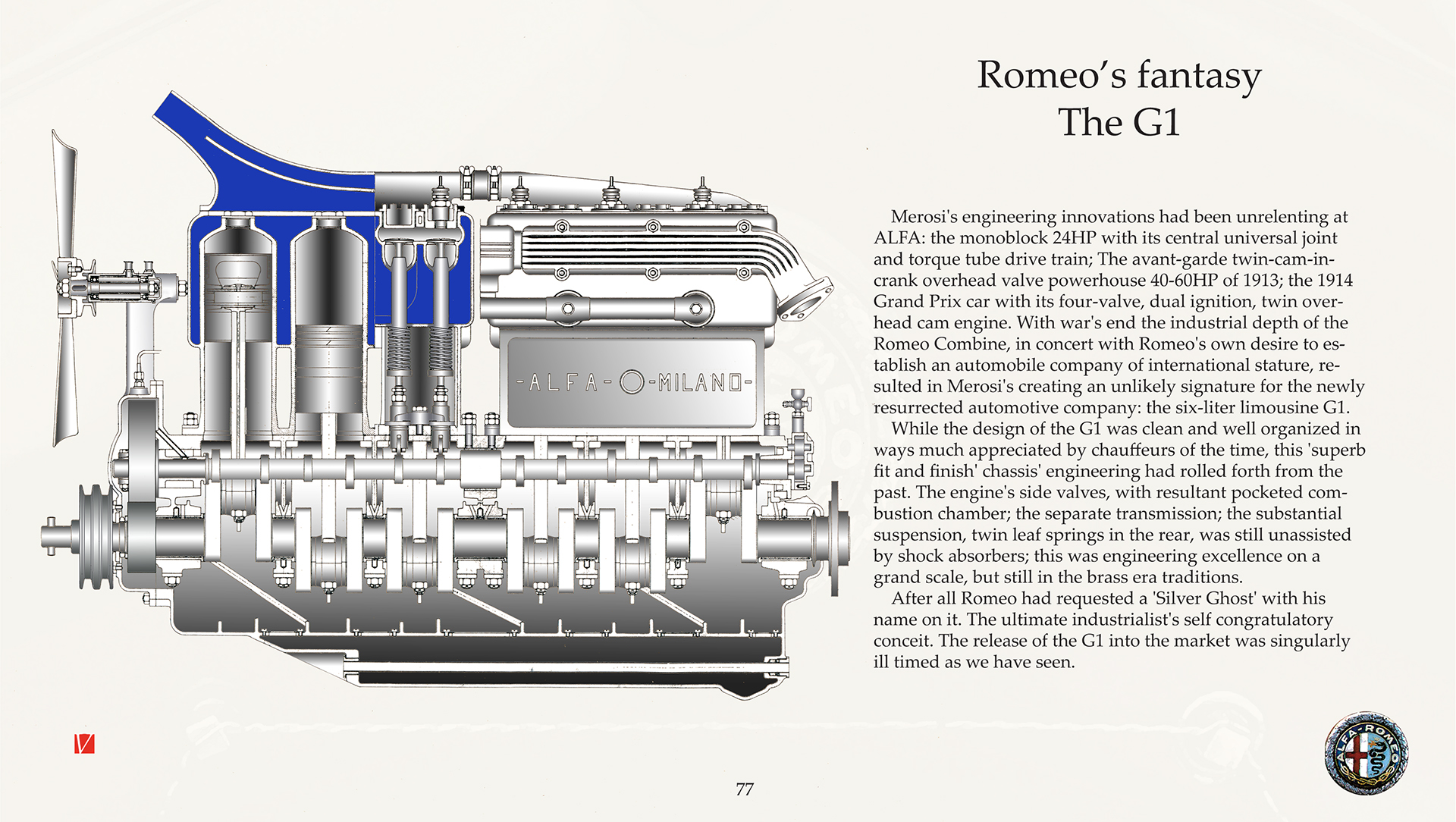This screenshot has height=822, width=1456.
Task: Click the subtitle "The G1"
Action: (1119, 122)
